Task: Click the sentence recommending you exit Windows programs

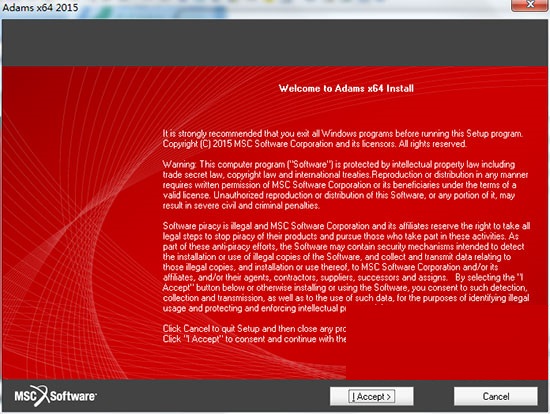Action: (343, 134)
